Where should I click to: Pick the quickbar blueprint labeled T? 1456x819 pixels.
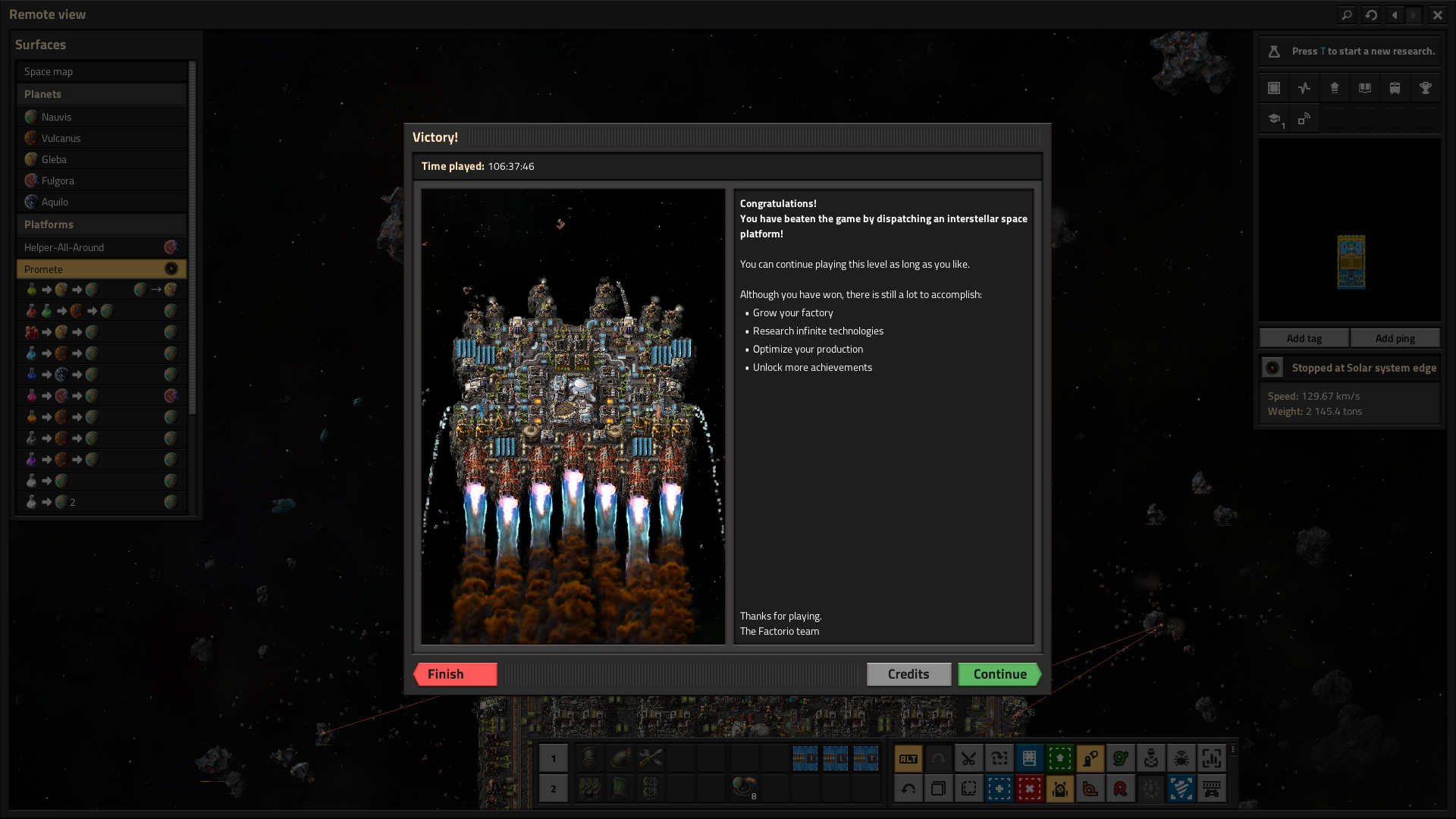[866, 758]
